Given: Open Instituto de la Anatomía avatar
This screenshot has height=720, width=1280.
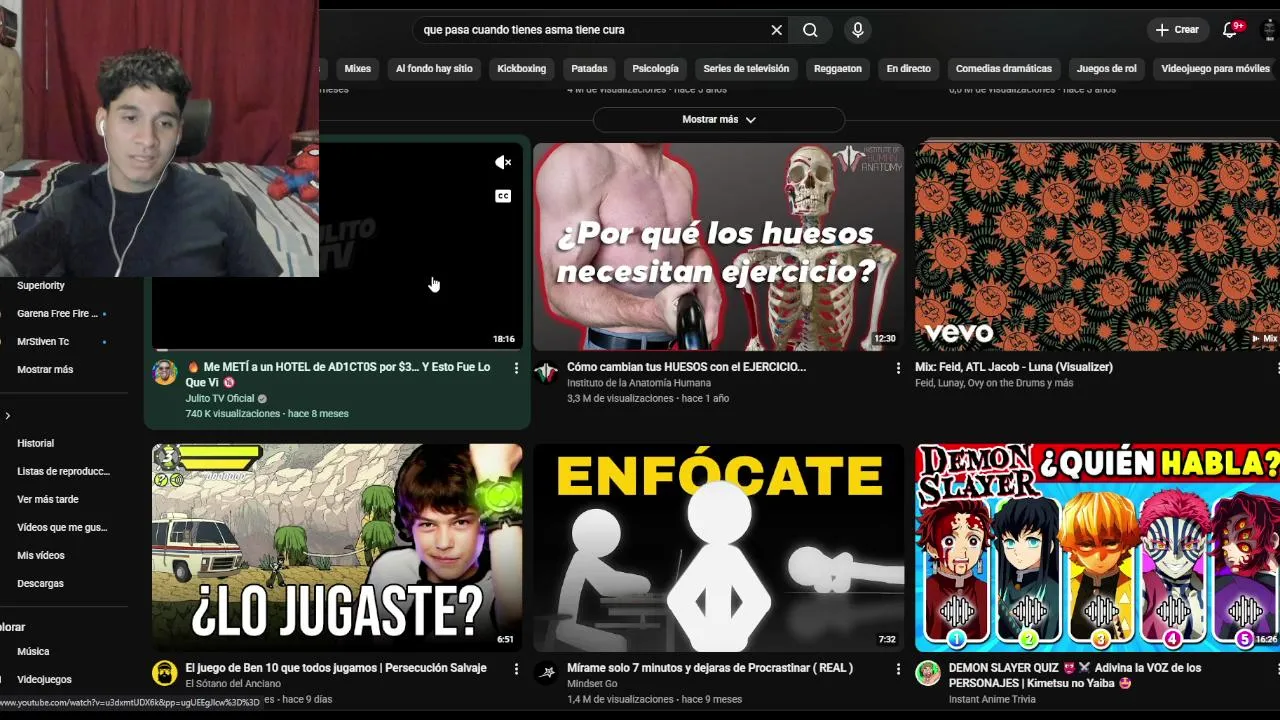Looking at the screenshot, I should tap(546, 373).
